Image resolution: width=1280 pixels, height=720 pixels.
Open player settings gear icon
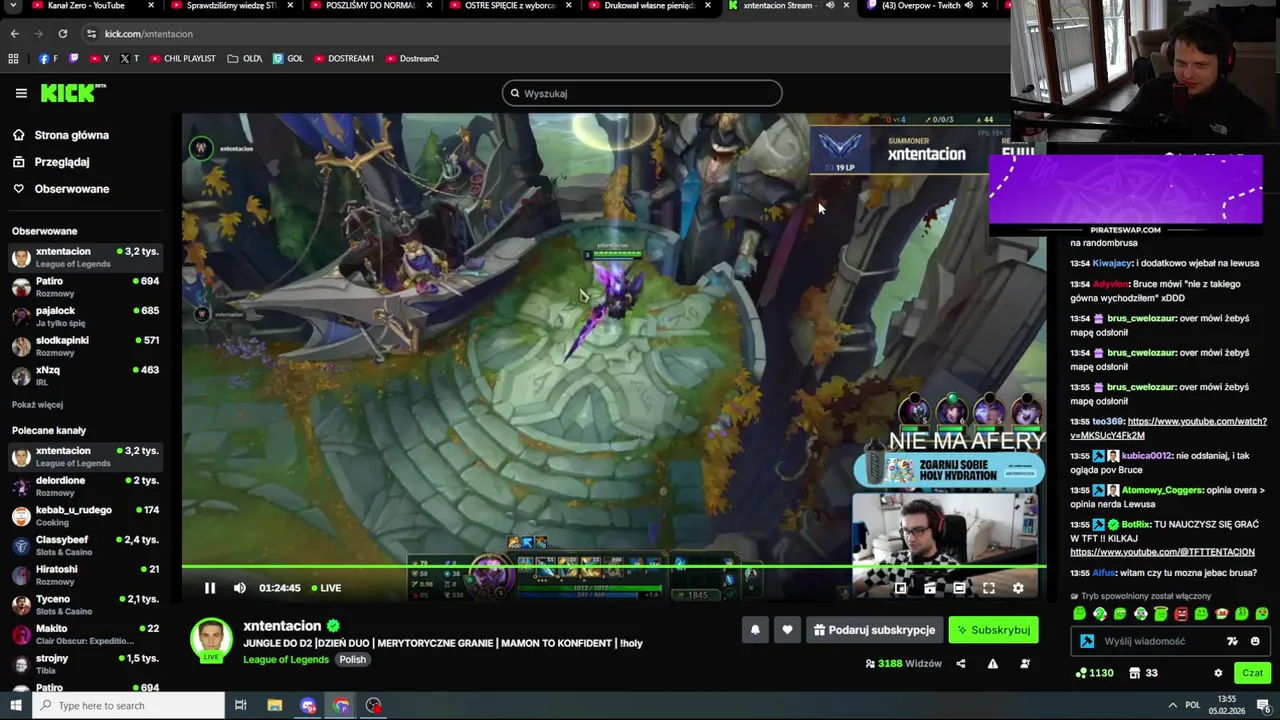coord(1018,588)
